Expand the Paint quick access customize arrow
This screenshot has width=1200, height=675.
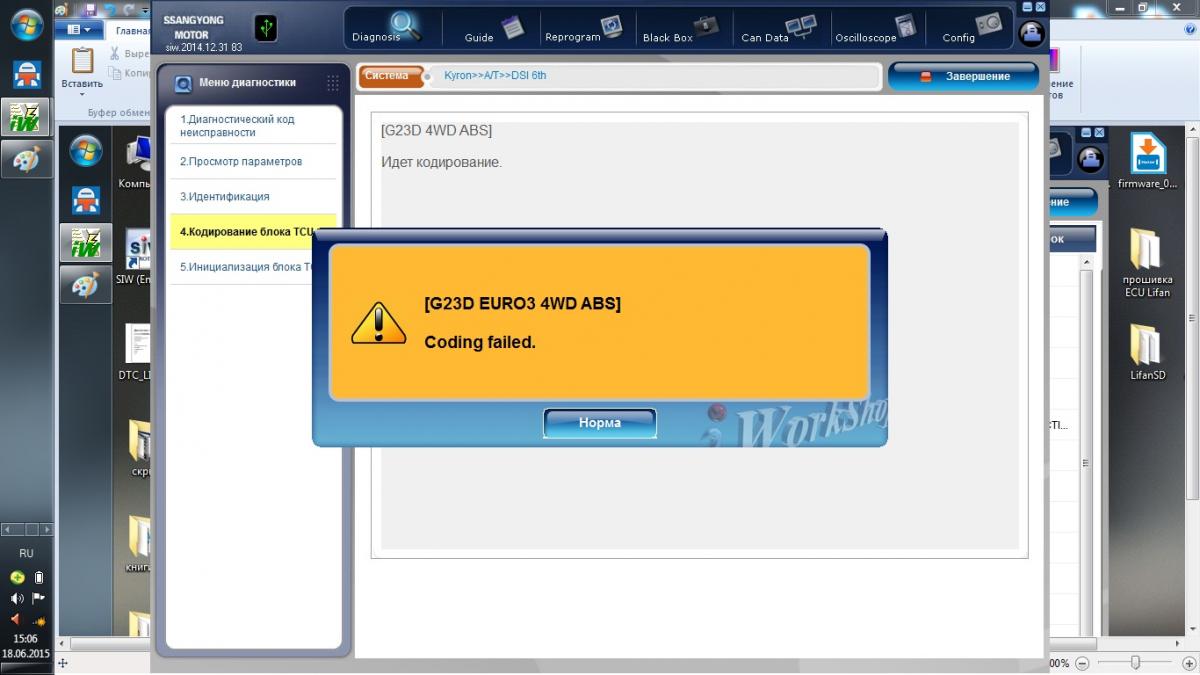point(146,9)
